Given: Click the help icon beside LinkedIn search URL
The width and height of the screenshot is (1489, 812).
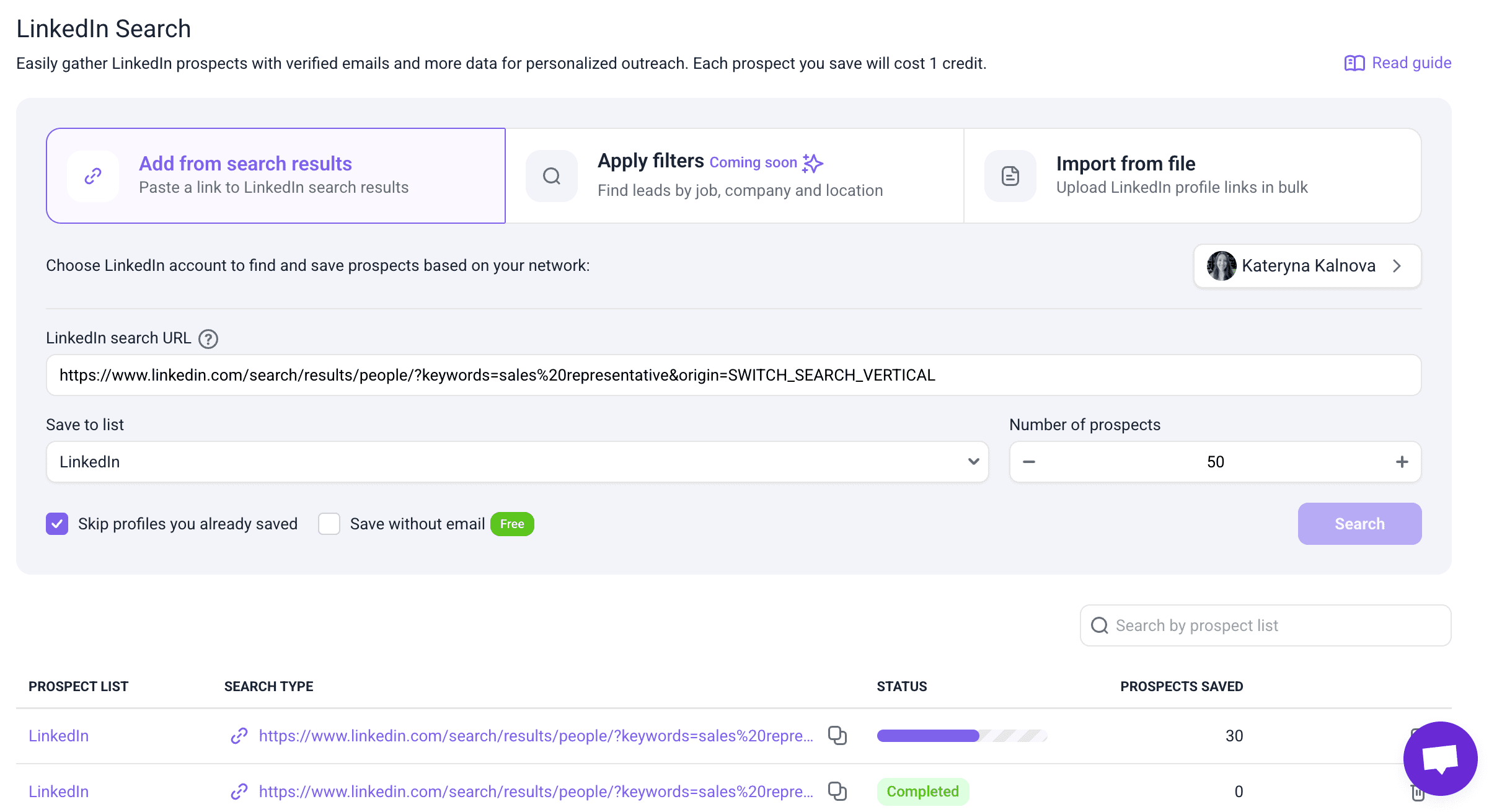Looking at the screenshot, I should click(208, 339).
